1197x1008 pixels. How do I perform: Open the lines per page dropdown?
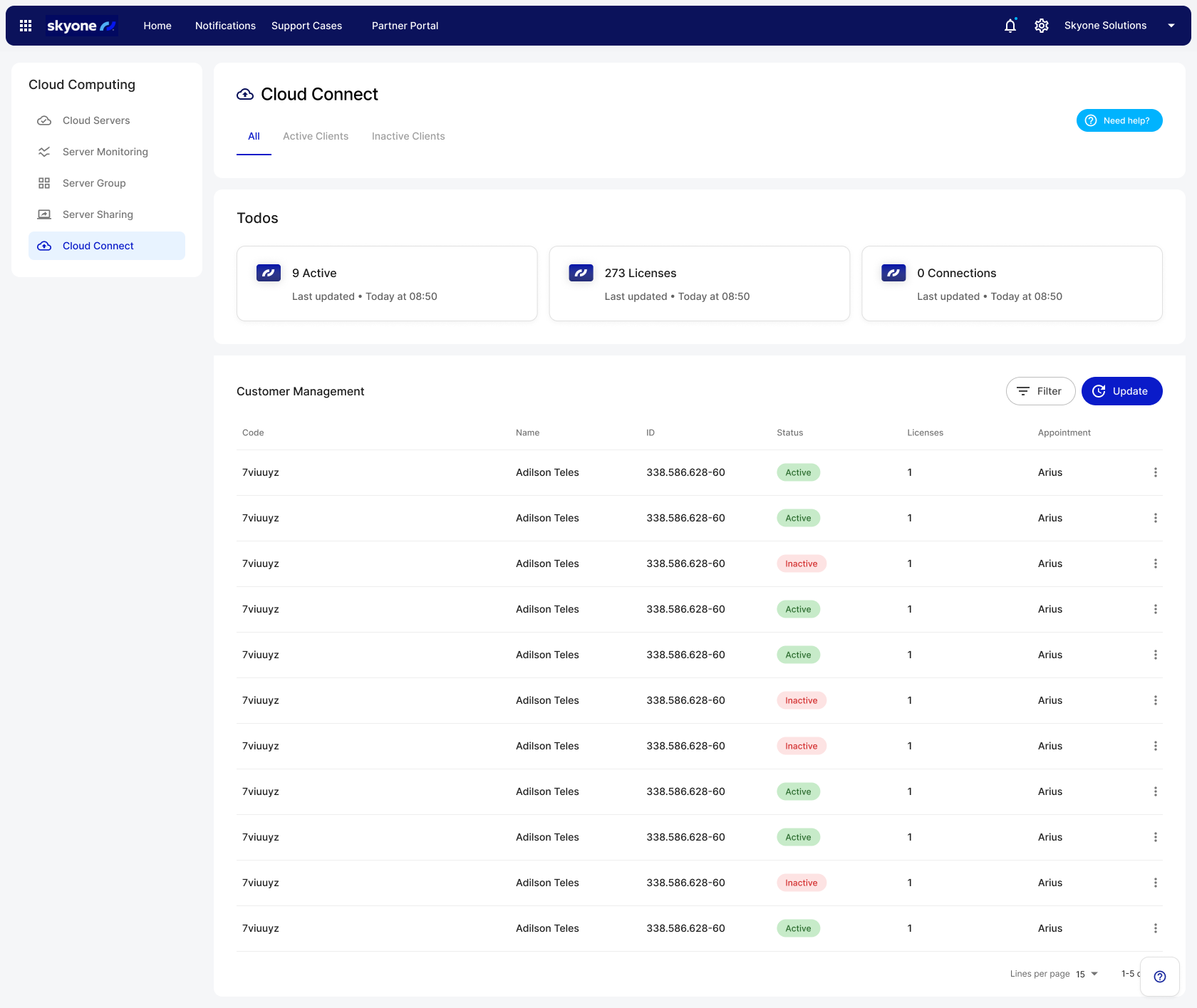click(1087, 974)
